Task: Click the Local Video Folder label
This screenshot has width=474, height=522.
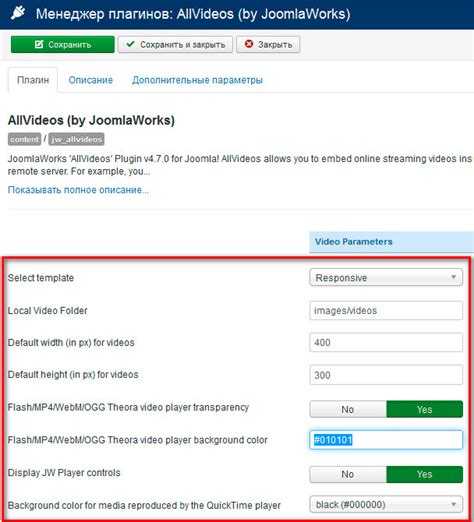Action: tap(47, 311)
